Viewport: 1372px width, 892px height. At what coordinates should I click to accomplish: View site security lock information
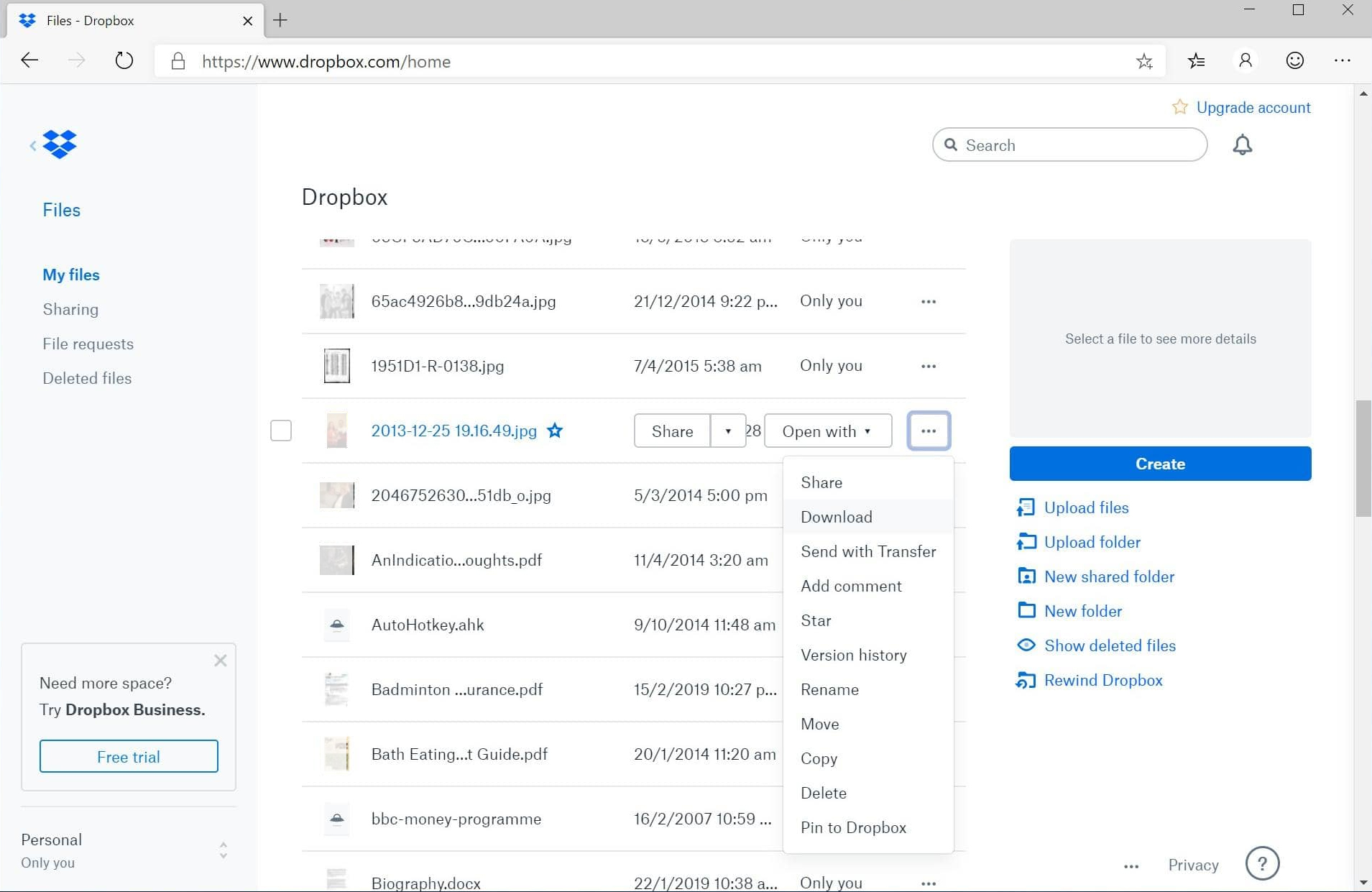click(x=178, y=61)
